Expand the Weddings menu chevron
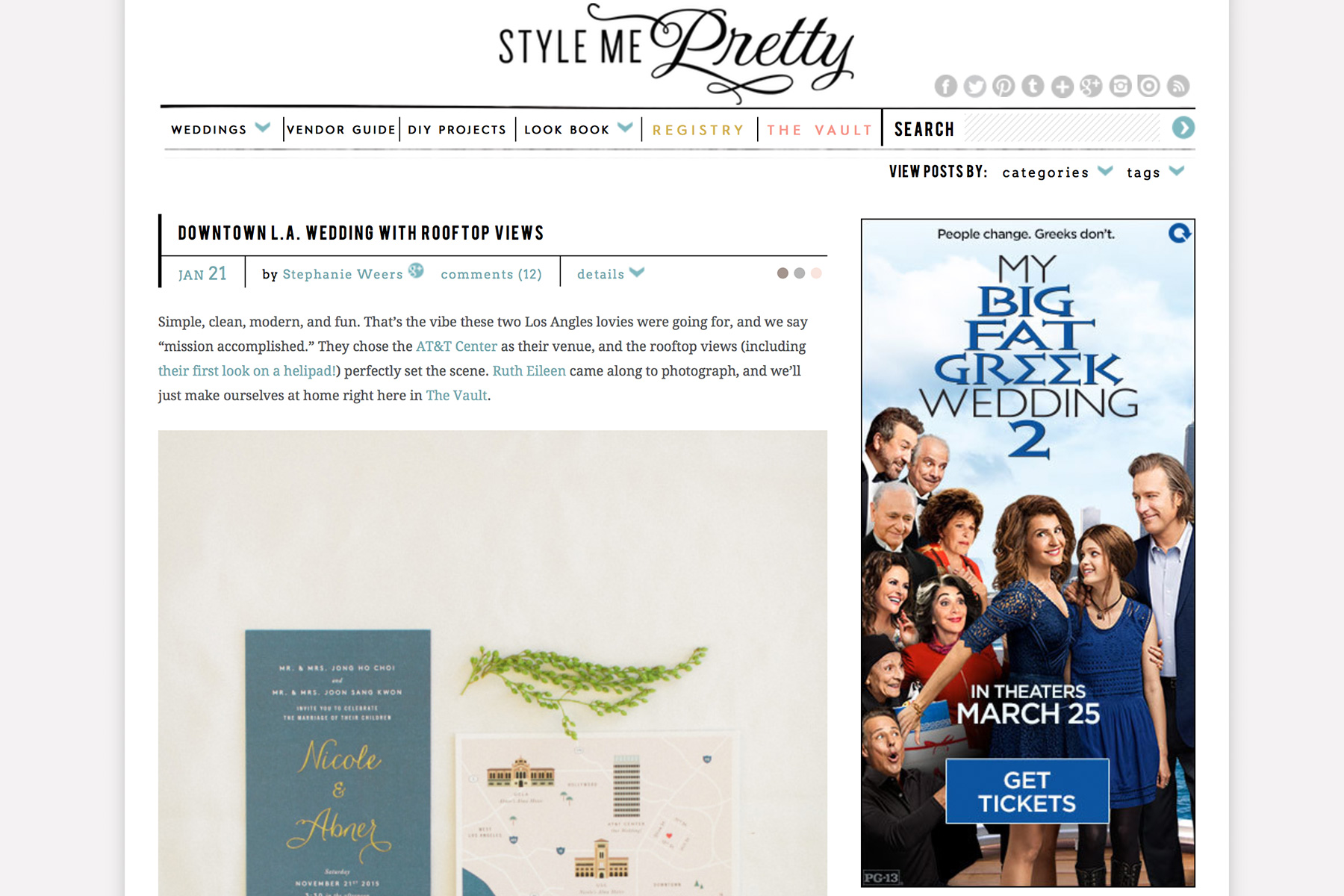This screenshot has width=1344, height=896. [x=262, y=128]
